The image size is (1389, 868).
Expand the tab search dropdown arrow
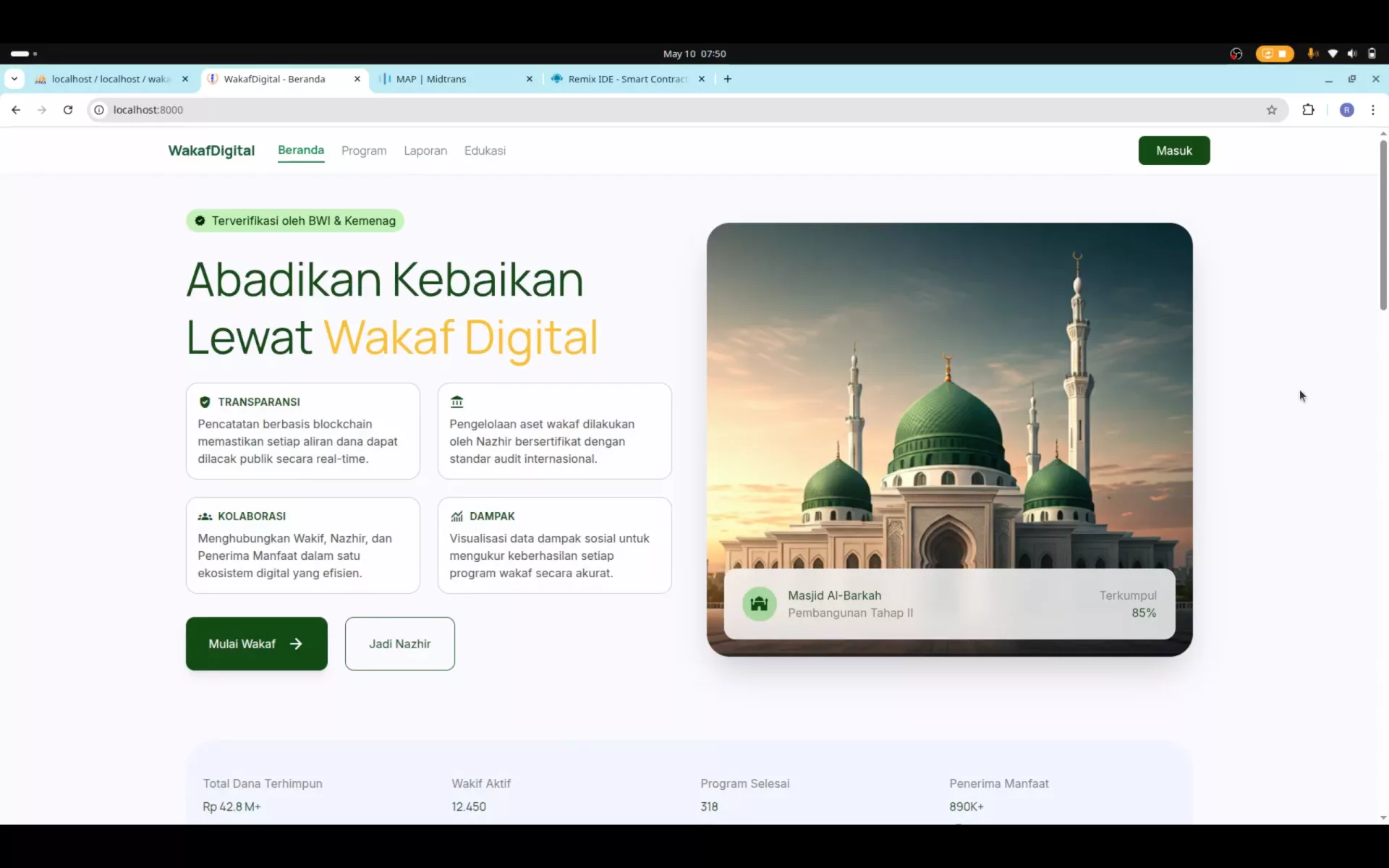14,79
